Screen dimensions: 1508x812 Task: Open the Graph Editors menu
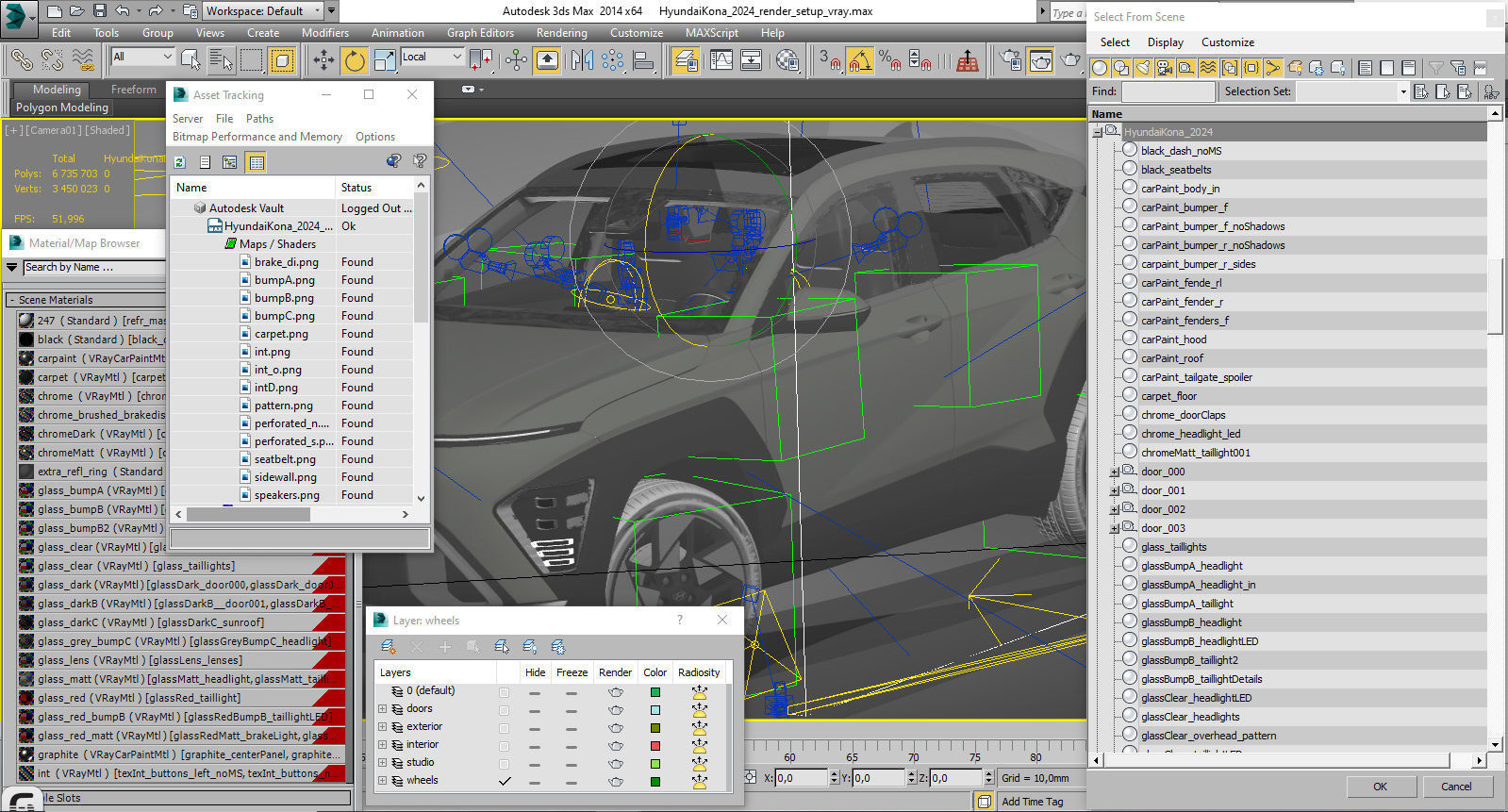click(480, 33)
